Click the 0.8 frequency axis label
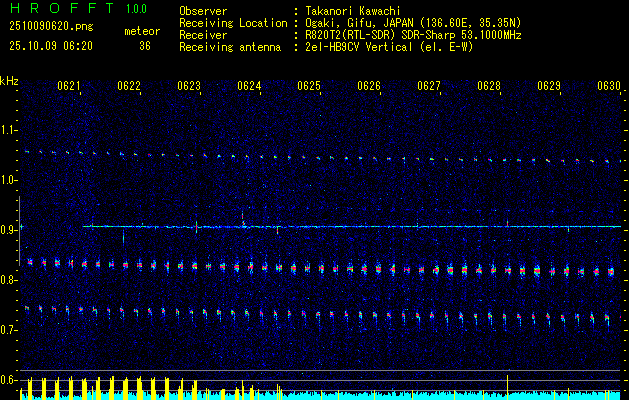This screenshot has height=400, width=629. coord(8,280)
